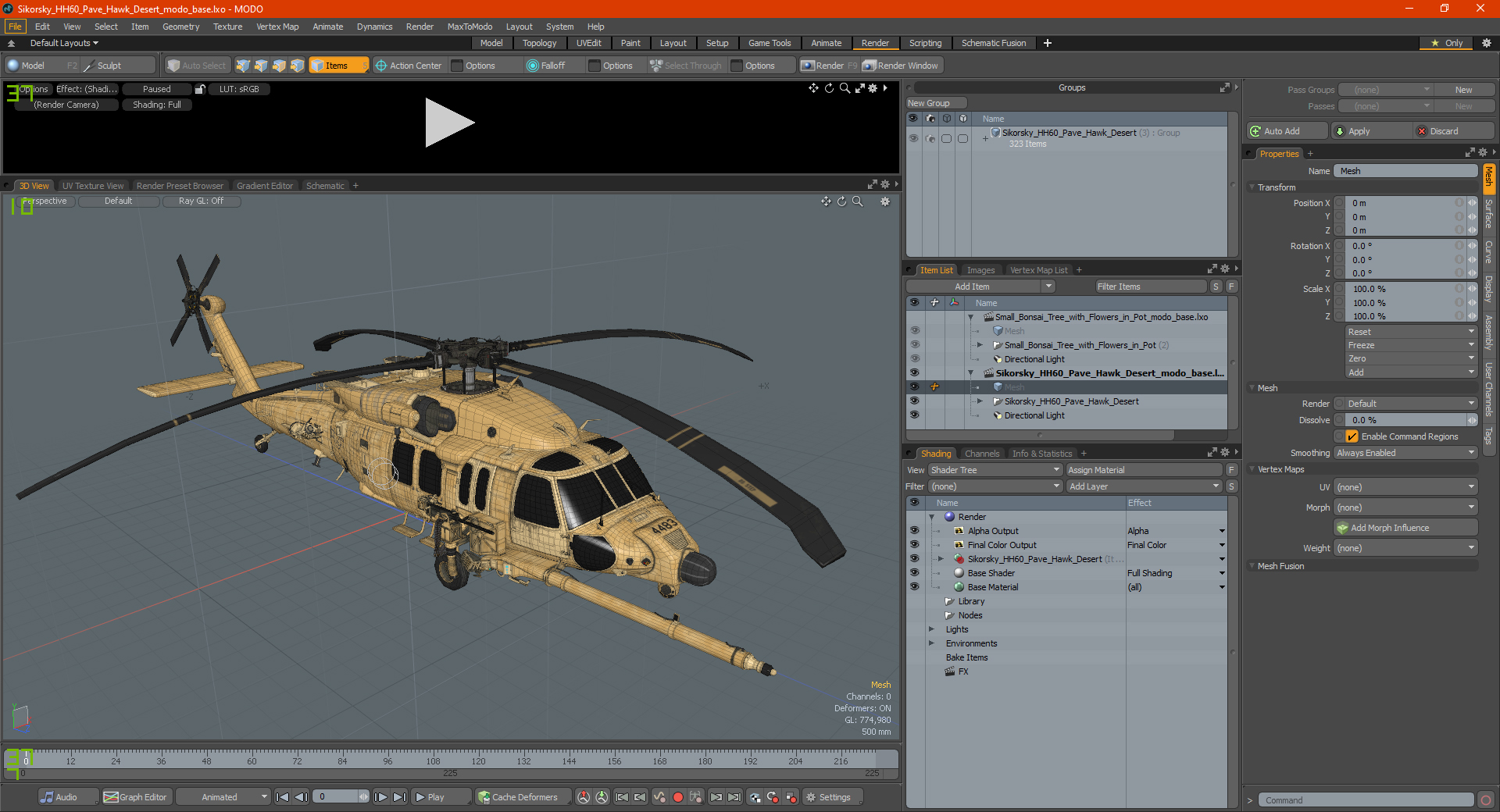This screenshot has width=1500, height=812.
Task: Click the Play button in transport
Action: pyautogui.click(x=440, y=797)
